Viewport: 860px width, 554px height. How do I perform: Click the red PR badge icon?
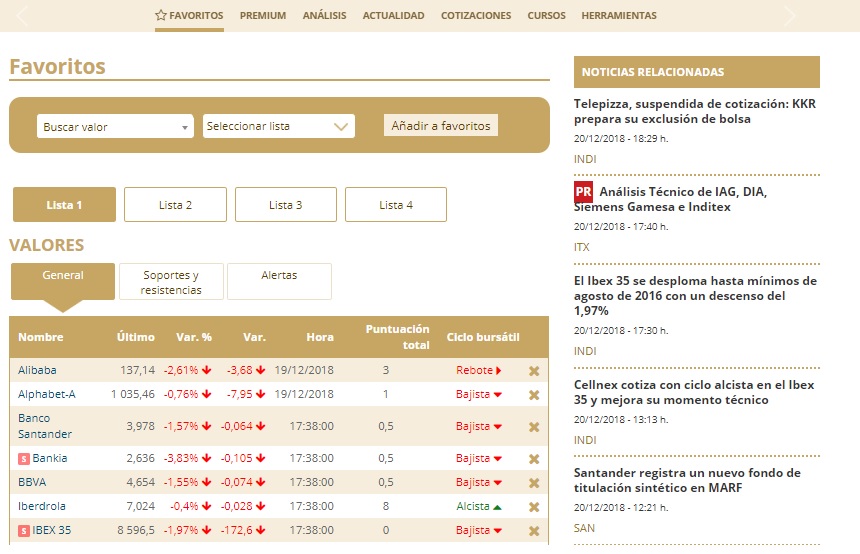coord(584,192)
